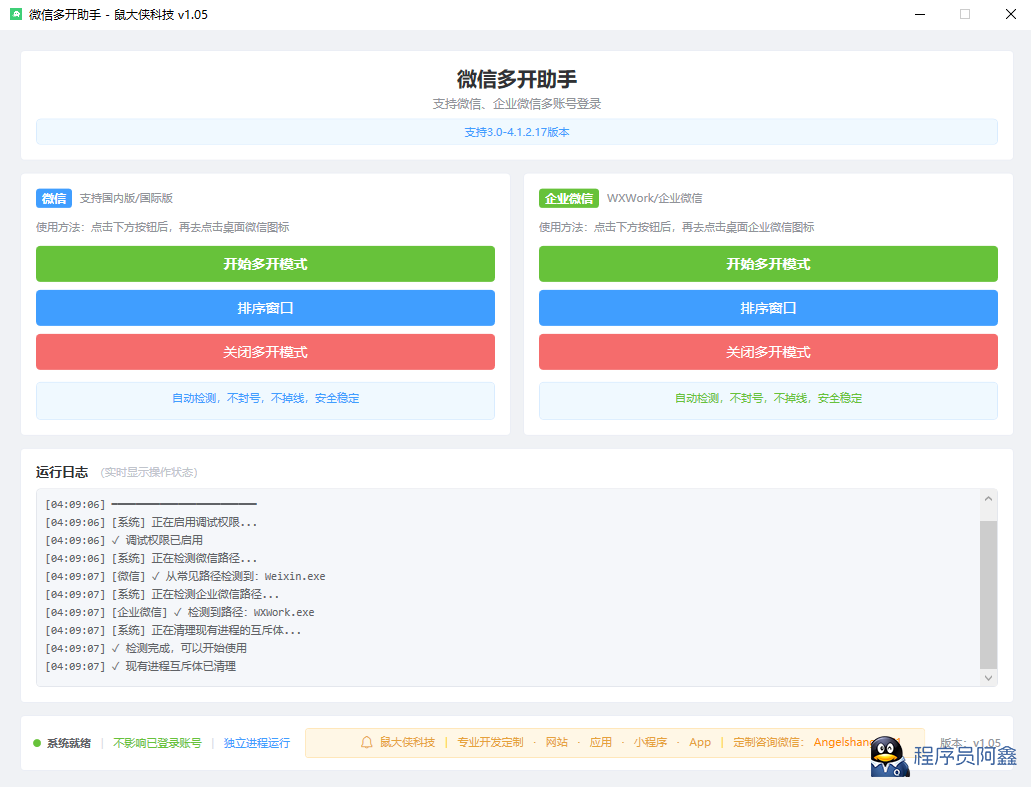Start multi-open mode for WeChat
This screenshot has width=1031, height=787.
(x=265, y=264)
